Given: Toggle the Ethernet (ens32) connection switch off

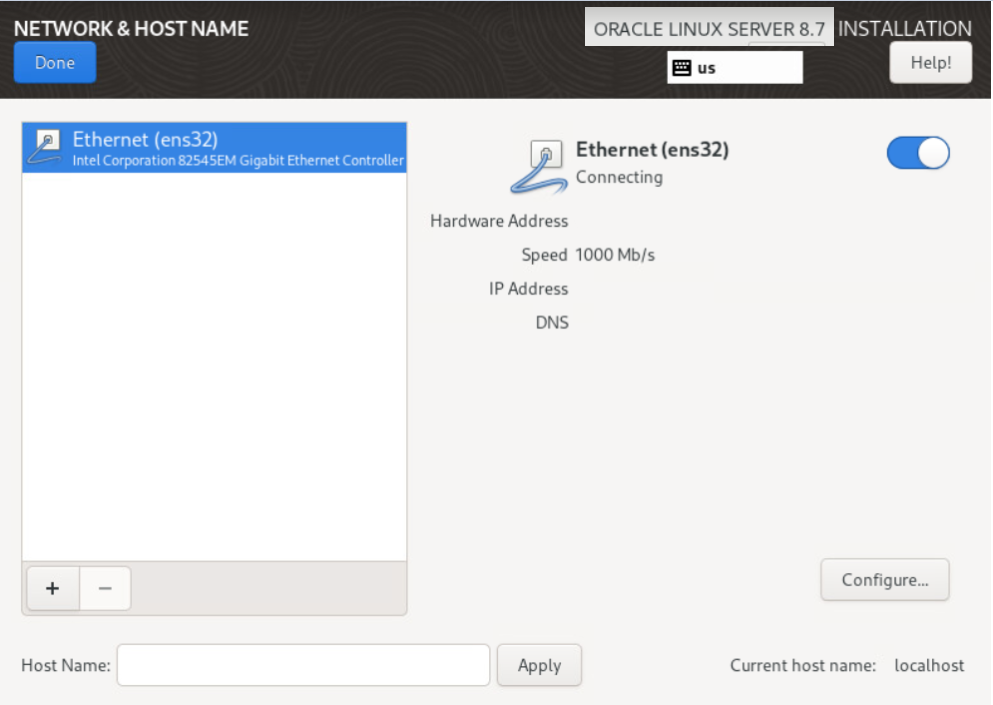Looking at the screenshot, I should tap(917, 153).
